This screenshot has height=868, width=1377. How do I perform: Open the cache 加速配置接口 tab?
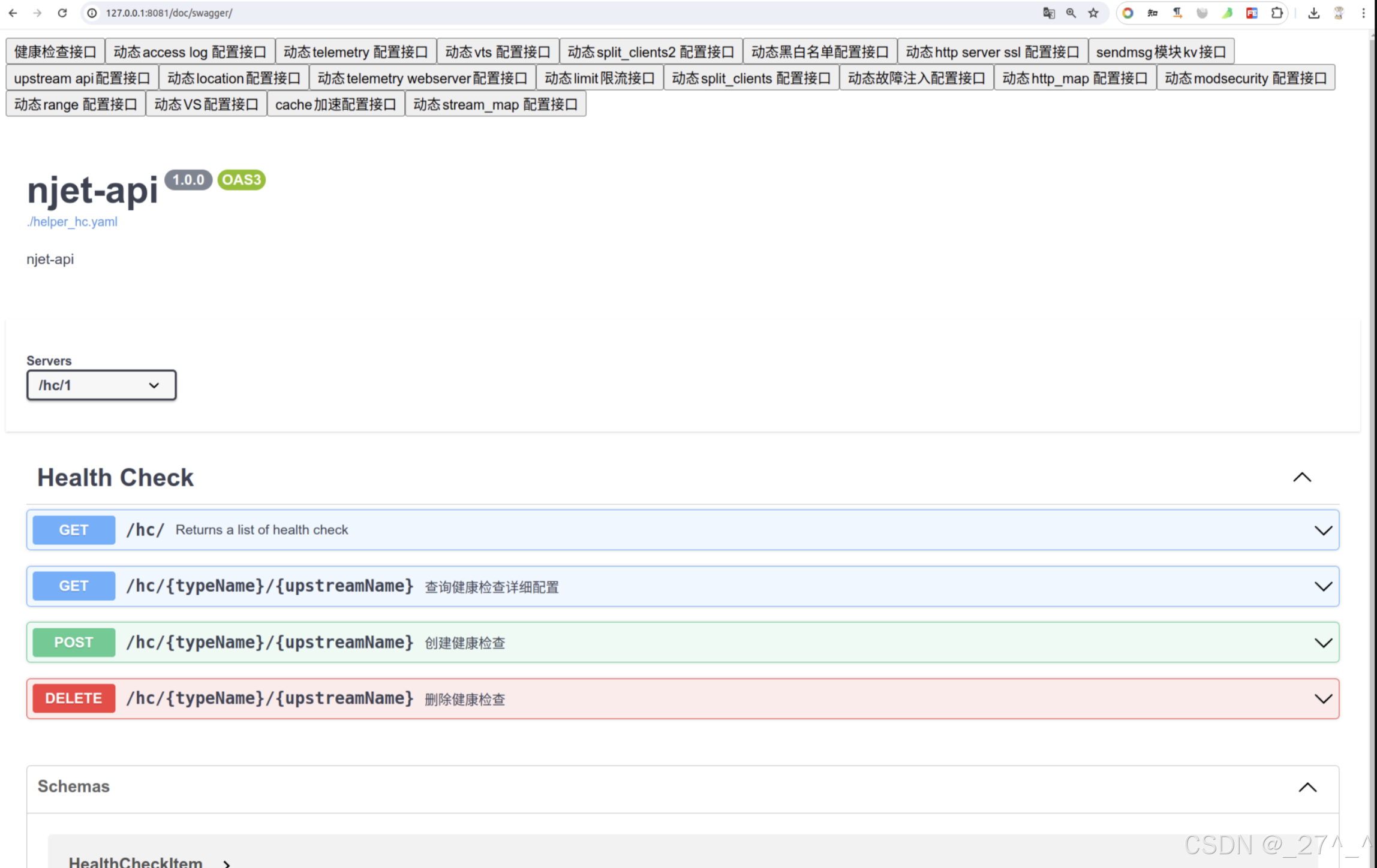point(335,104)
